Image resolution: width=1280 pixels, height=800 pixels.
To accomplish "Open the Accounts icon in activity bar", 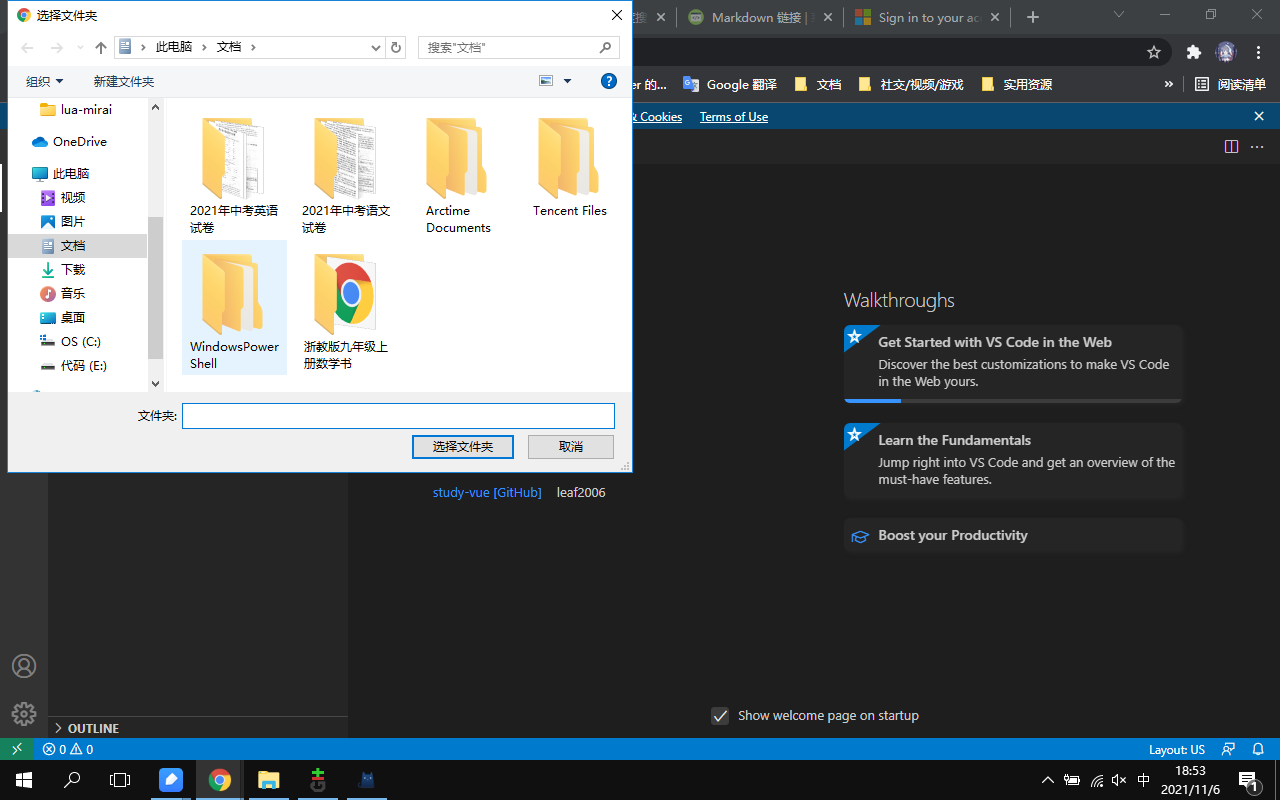I will pos(24,666).
